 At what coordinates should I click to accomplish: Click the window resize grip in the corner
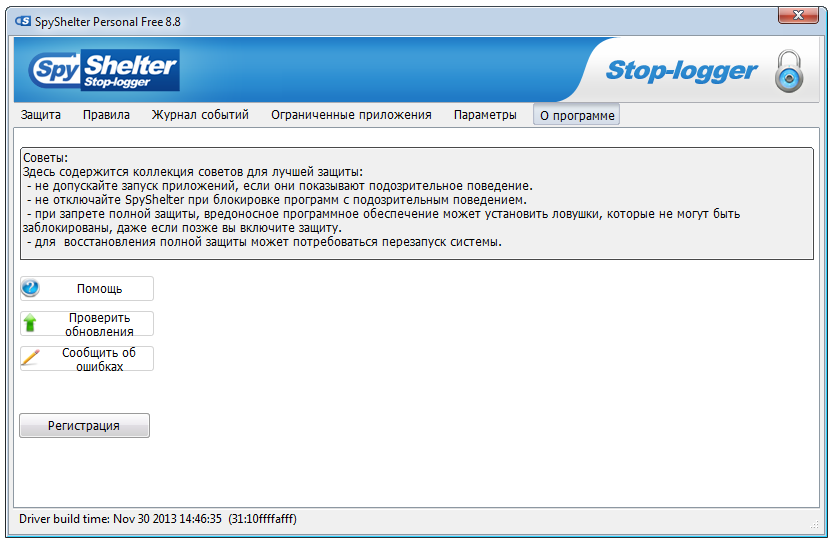[x=814, y=525]
